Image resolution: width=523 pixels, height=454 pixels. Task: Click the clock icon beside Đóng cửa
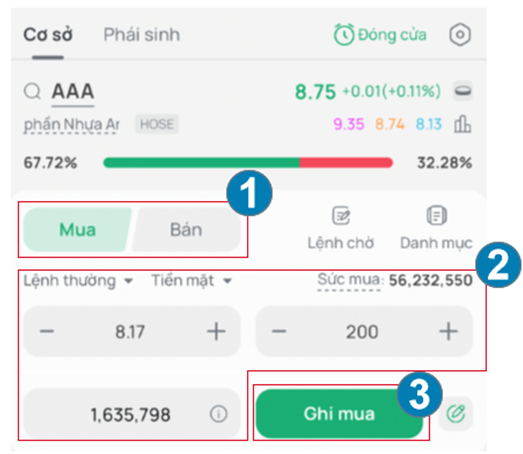pos(344,35)
